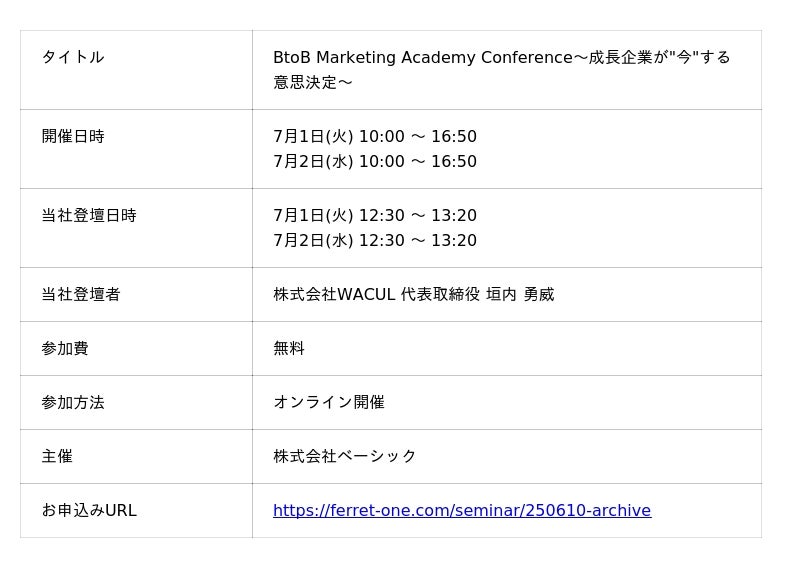Viewport: 800px width, 568px height.
Task: Click the 株式会社WACUL 代表取締役 垣内 勇威 text
Action: [x=413, y=295]
